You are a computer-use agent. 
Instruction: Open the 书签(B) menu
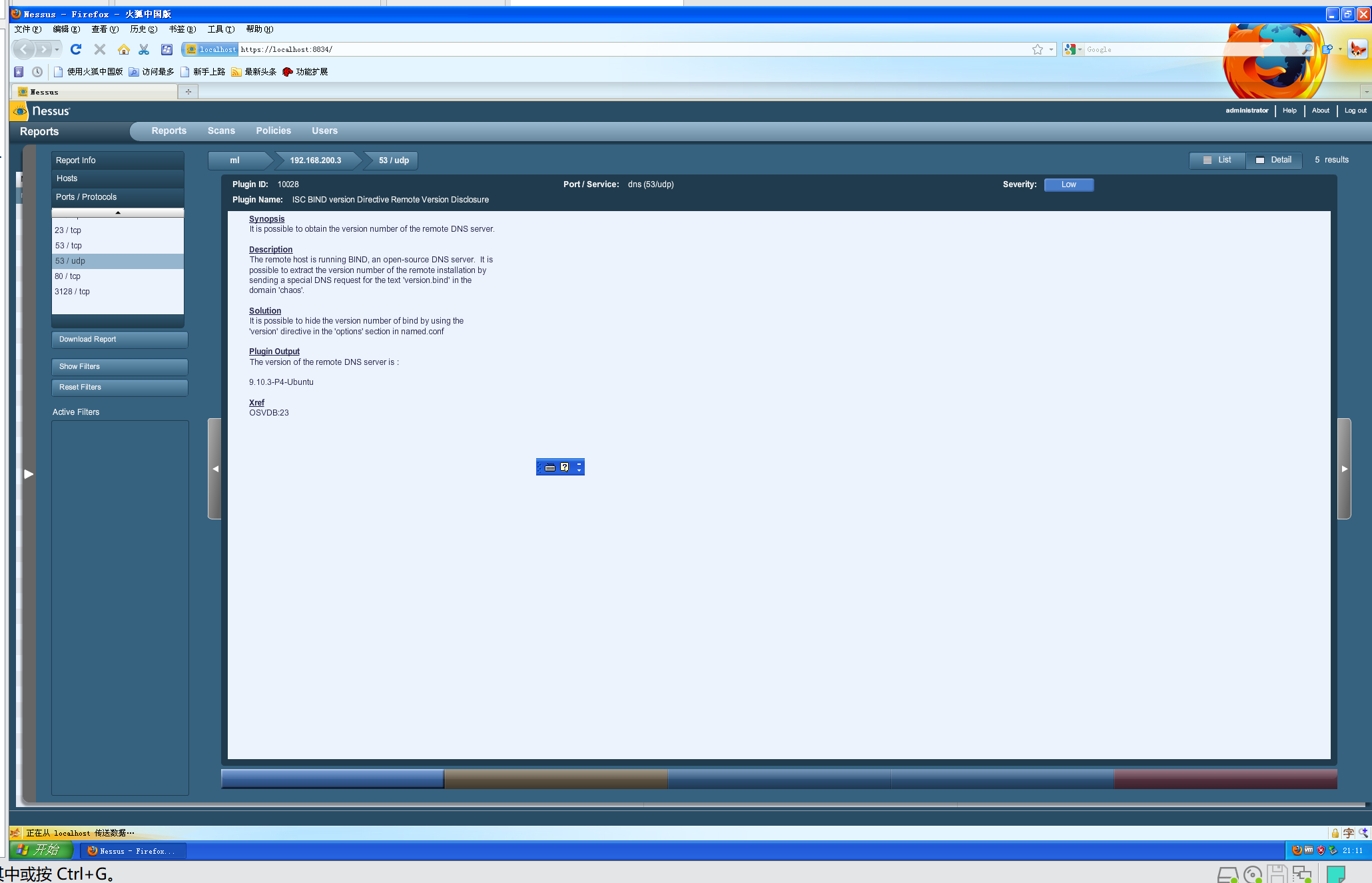(x=182, y=29)
